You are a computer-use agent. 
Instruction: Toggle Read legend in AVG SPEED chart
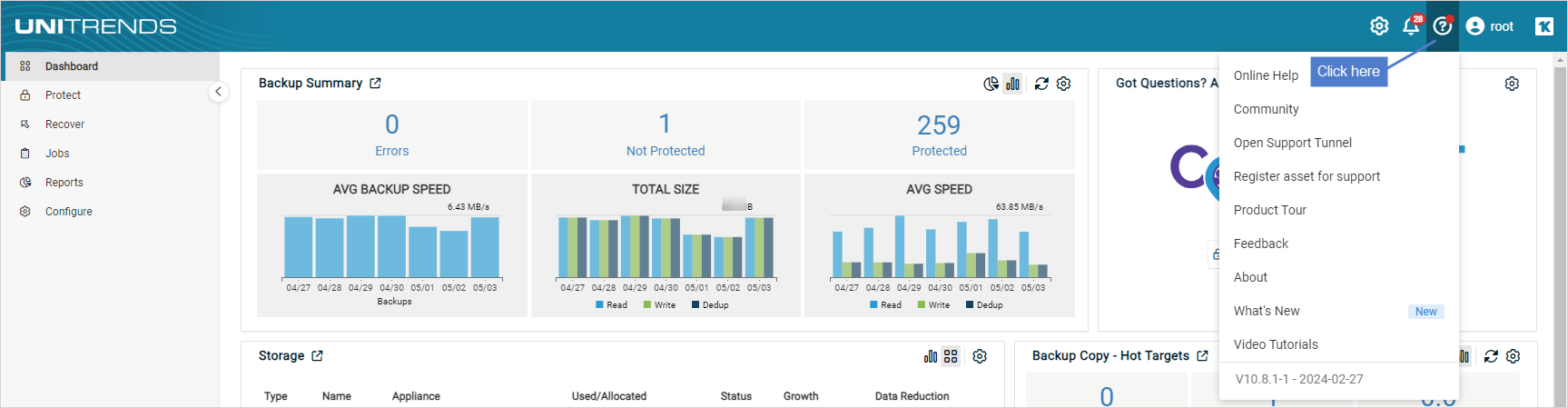point(885,305)
